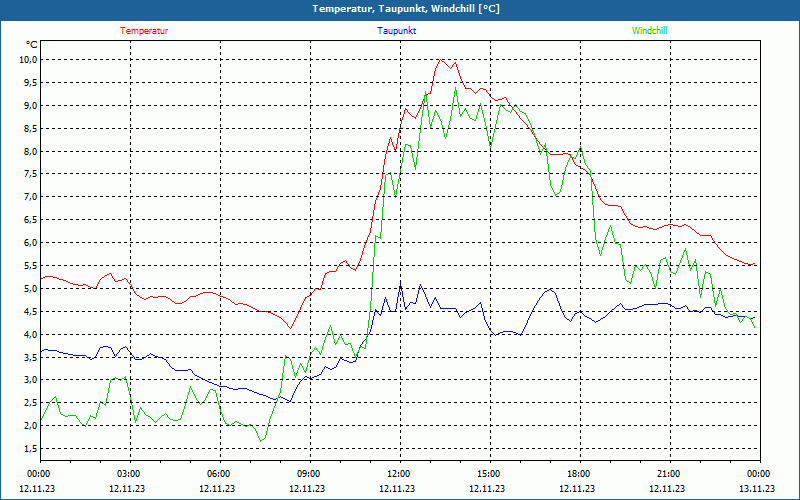This screenshot has width=800, height=500.
Task: Click the green Windchill legend label
Action: click(649, 31)
